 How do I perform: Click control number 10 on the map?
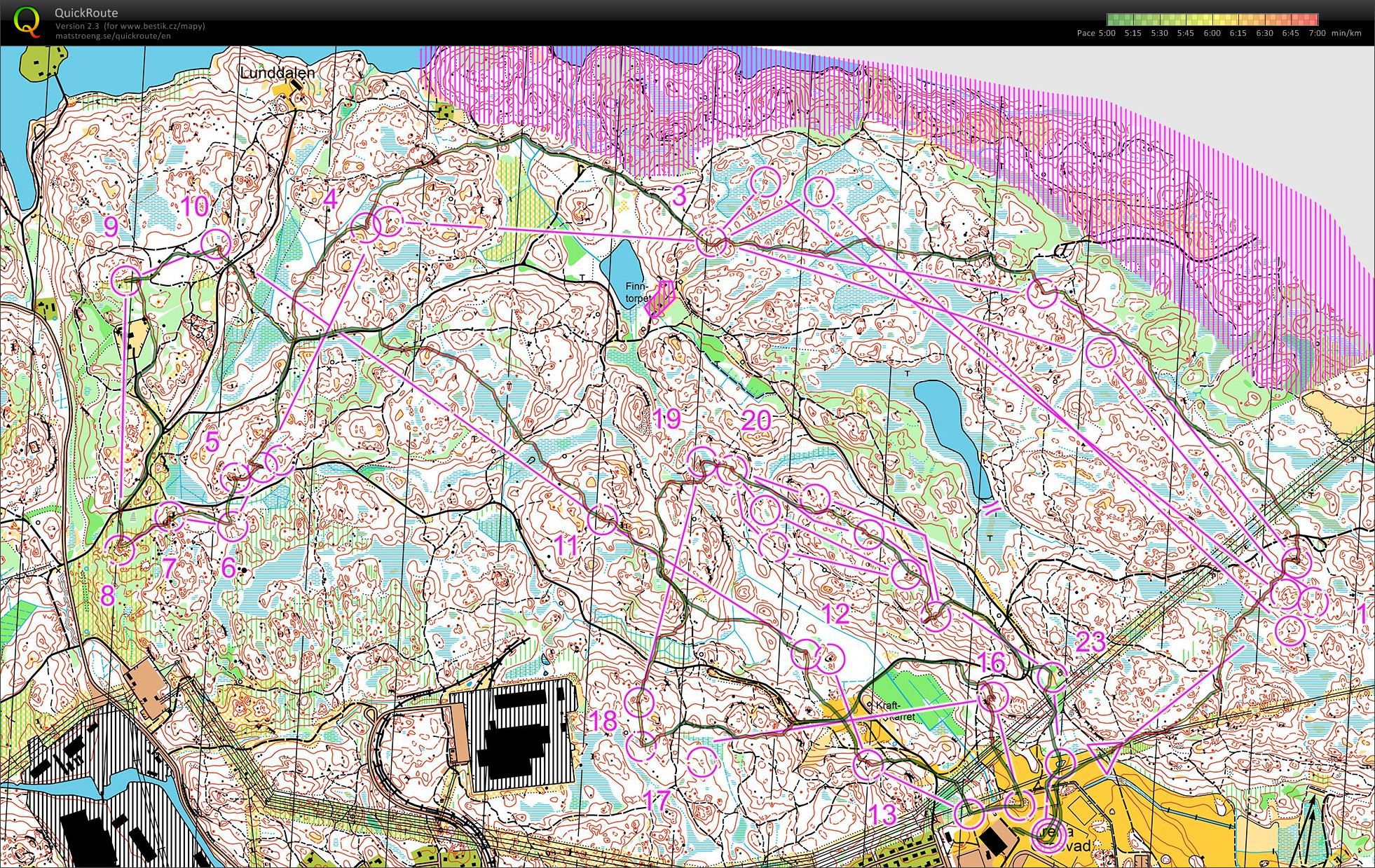click(x=196, y=205)
